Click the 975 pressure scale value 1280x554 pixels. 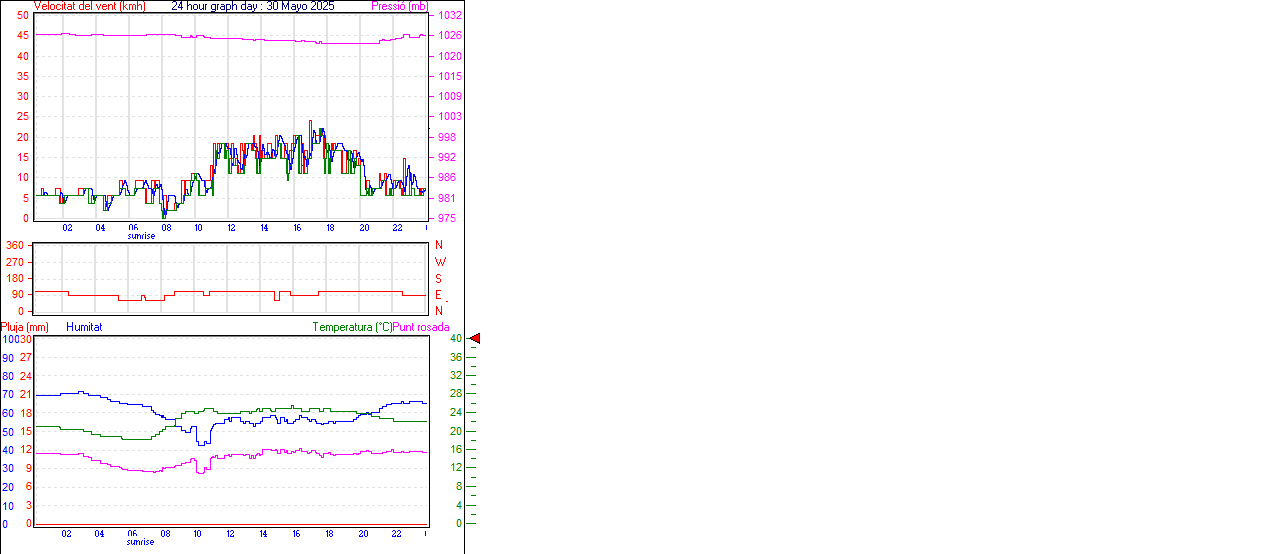[x=447, y=218]
